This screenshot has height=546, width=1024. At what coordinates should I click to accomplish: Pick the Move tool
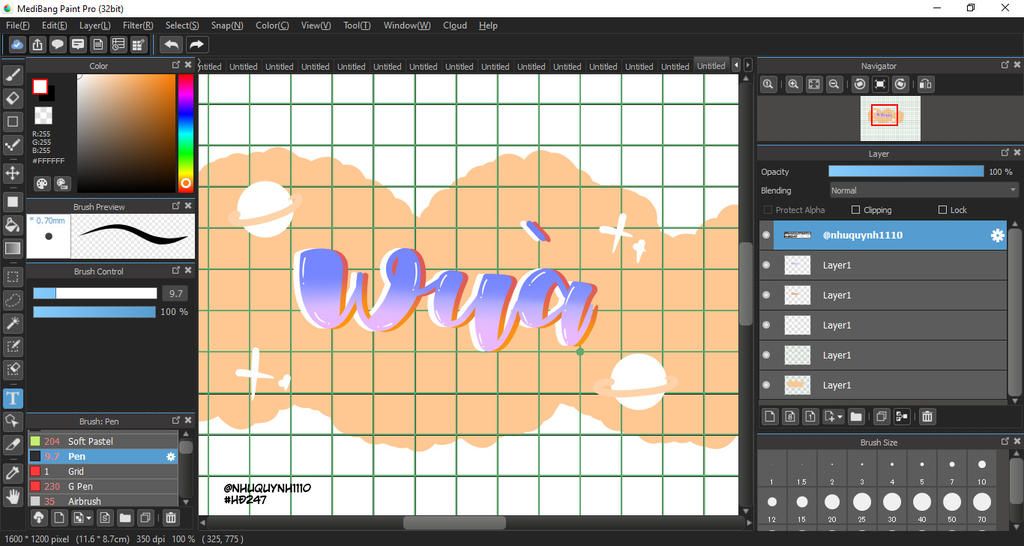click(12, 173)
